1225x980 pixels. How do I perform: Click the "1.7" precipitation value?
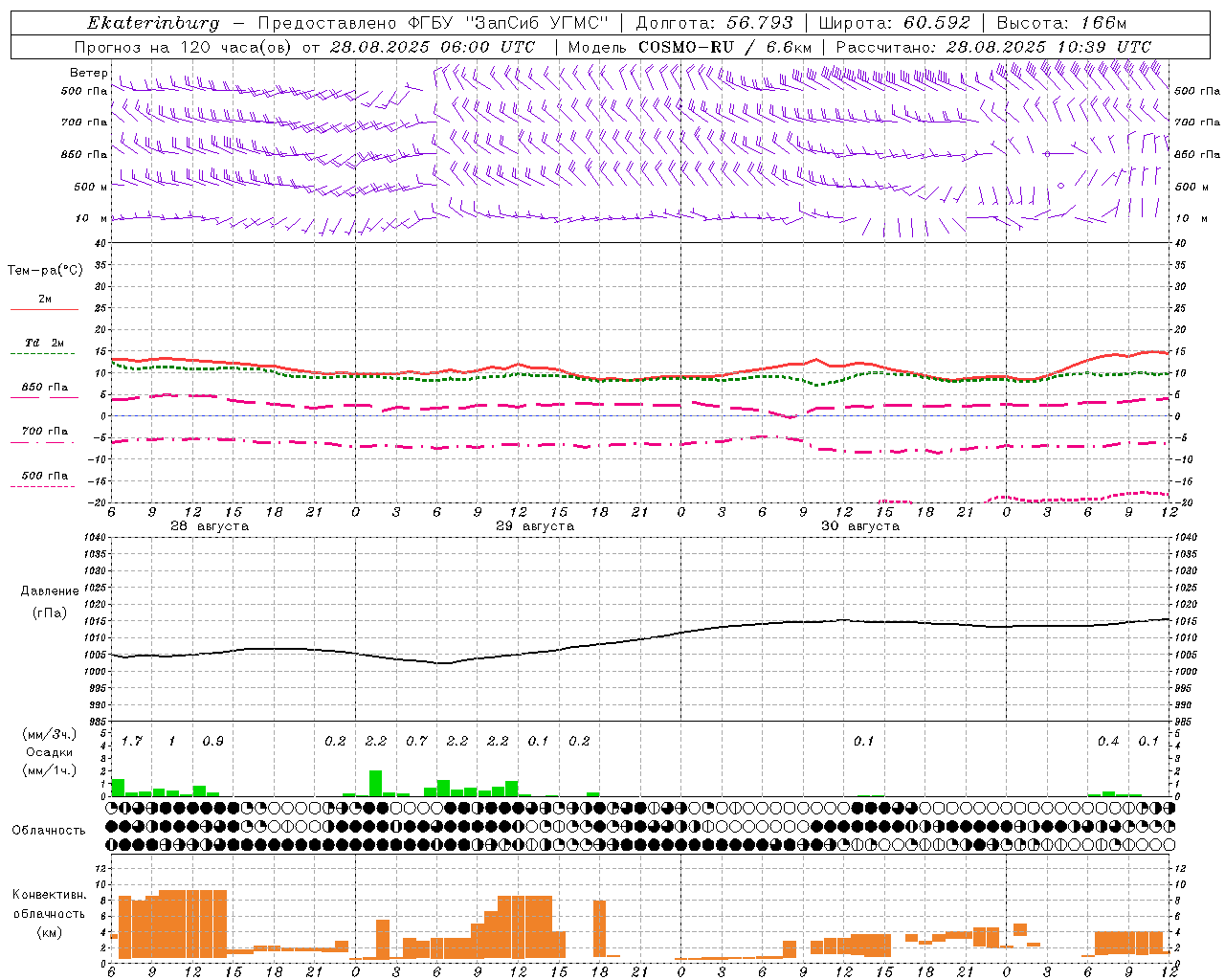pyautogui.click(x=131, y=742)
